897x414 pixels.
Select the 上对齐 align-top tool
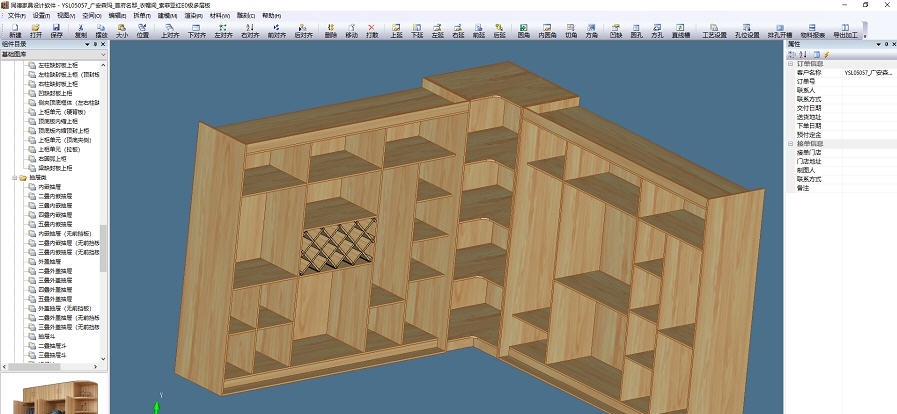[x=170, y=30]
